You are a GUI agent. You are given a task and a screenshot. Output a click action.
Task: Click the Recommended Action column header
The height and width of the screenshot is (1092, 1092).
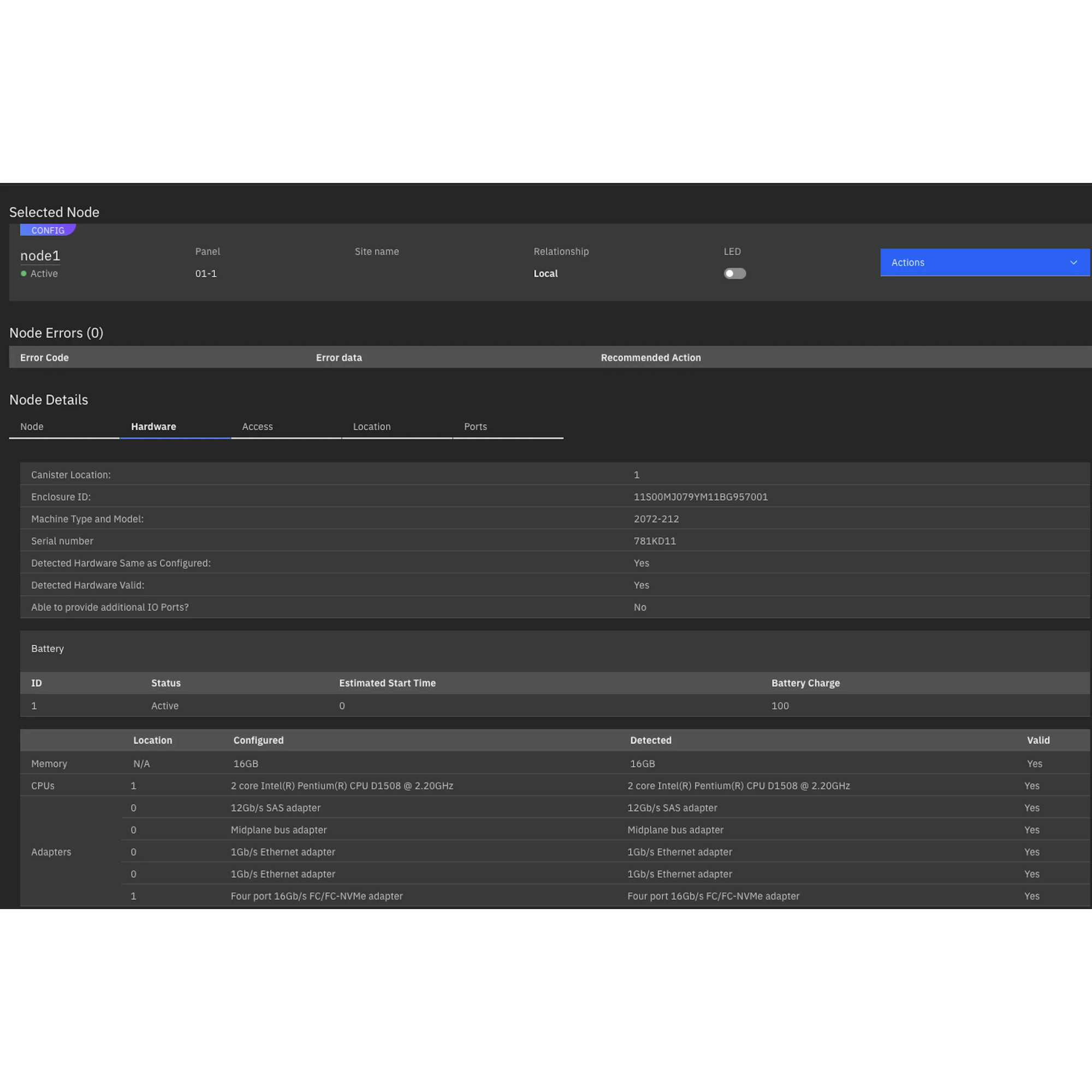pos(651,358)
